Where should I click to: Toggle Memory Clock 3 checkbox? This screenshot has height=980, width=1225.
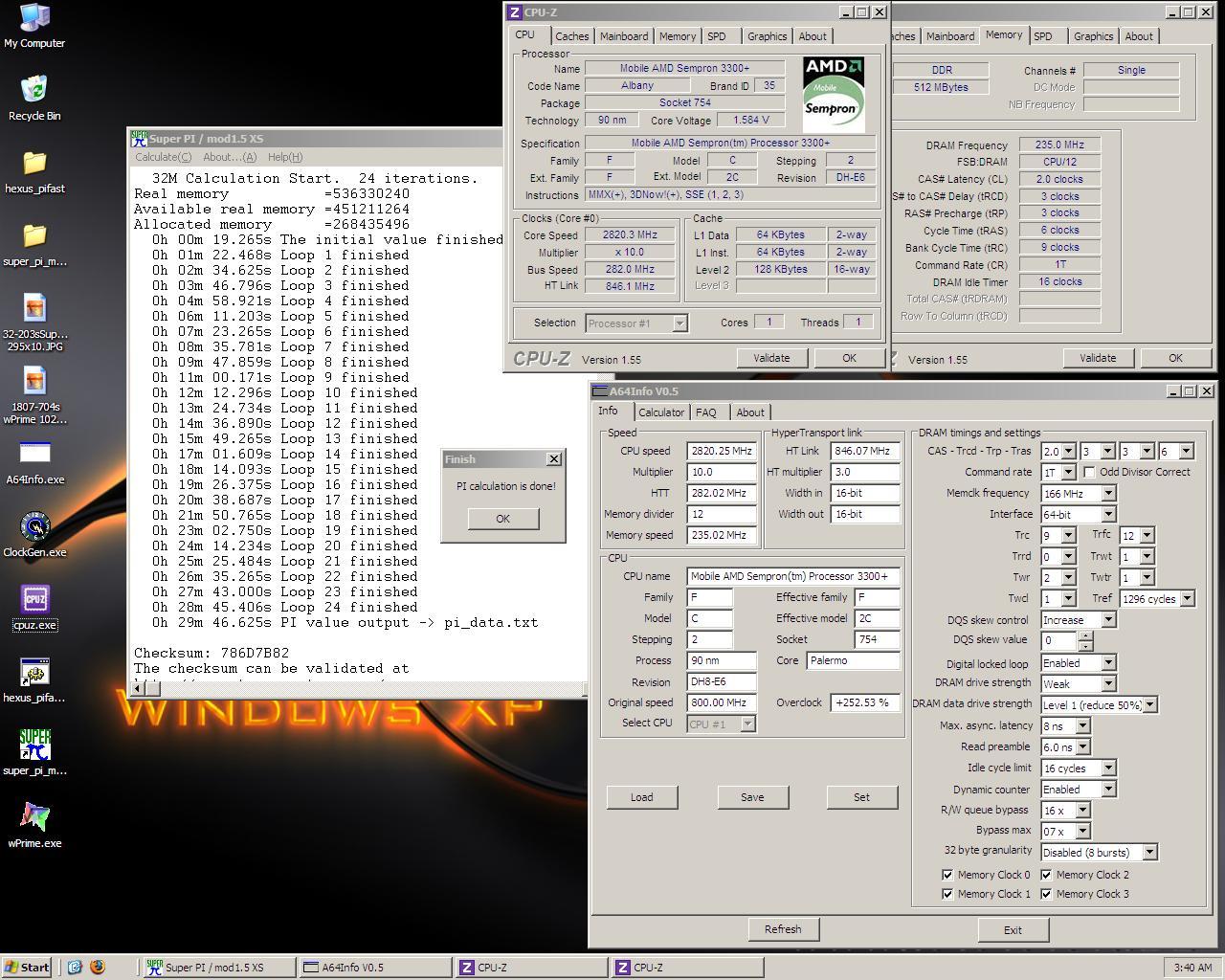coord(1046,894)
